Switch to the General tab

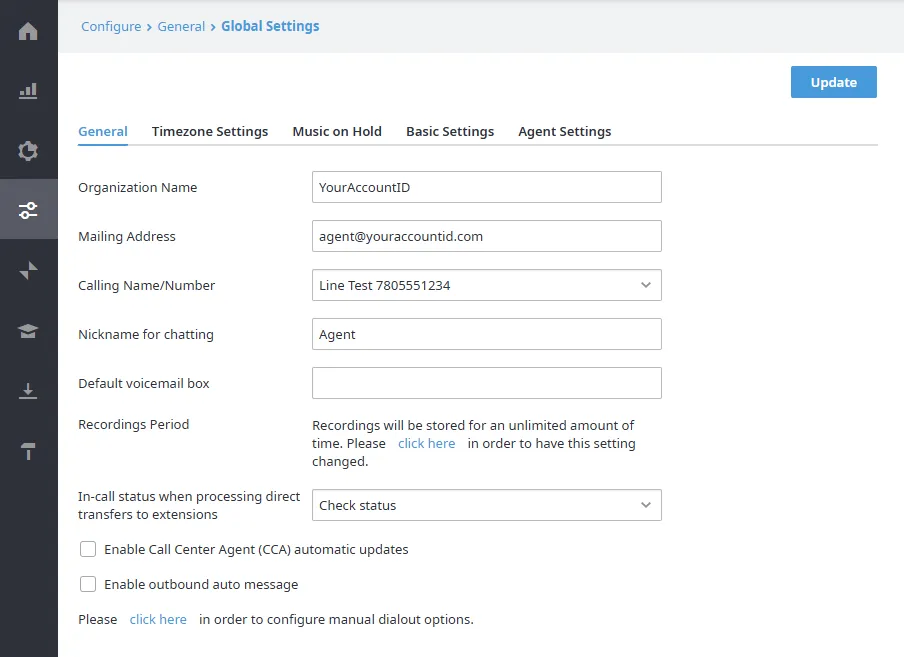click(103, 131)
